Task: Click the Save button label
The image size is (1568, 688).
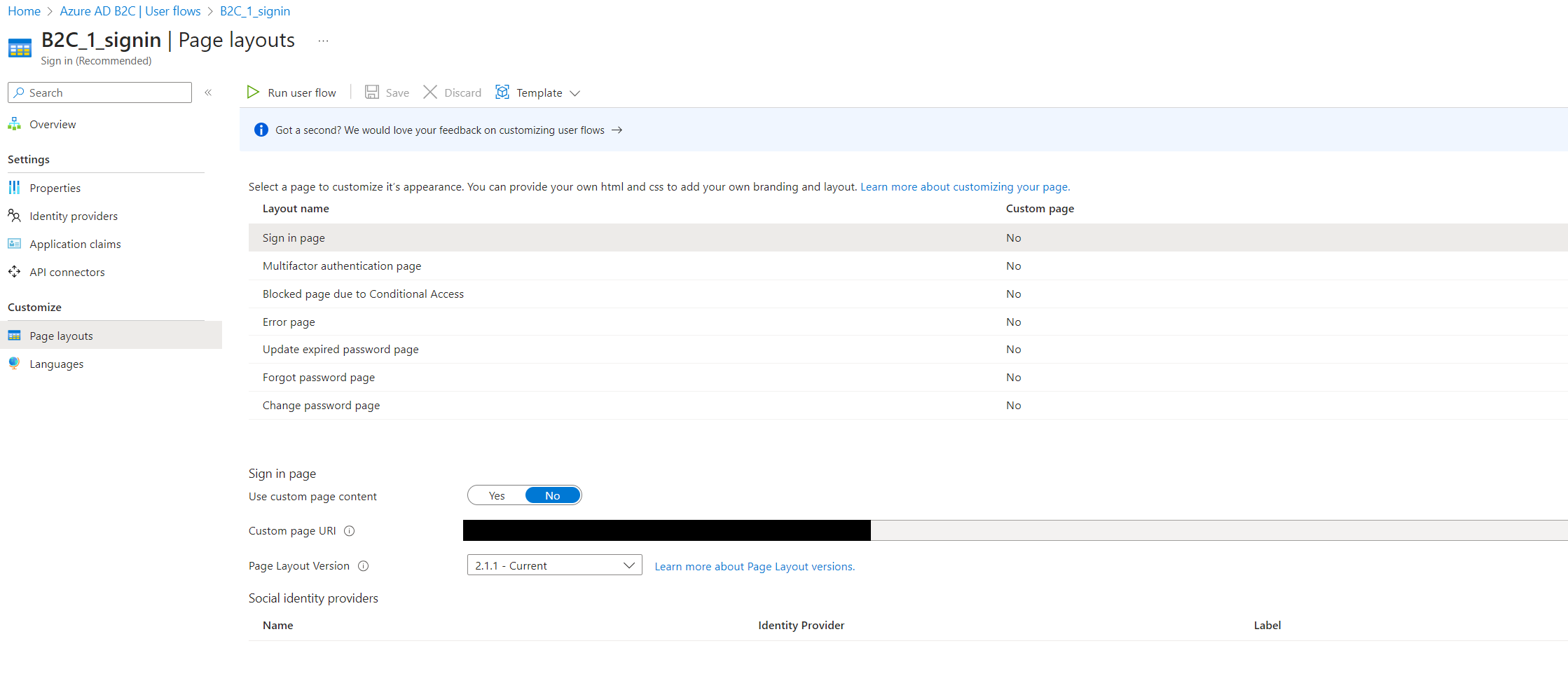Action: coord(397,92)
